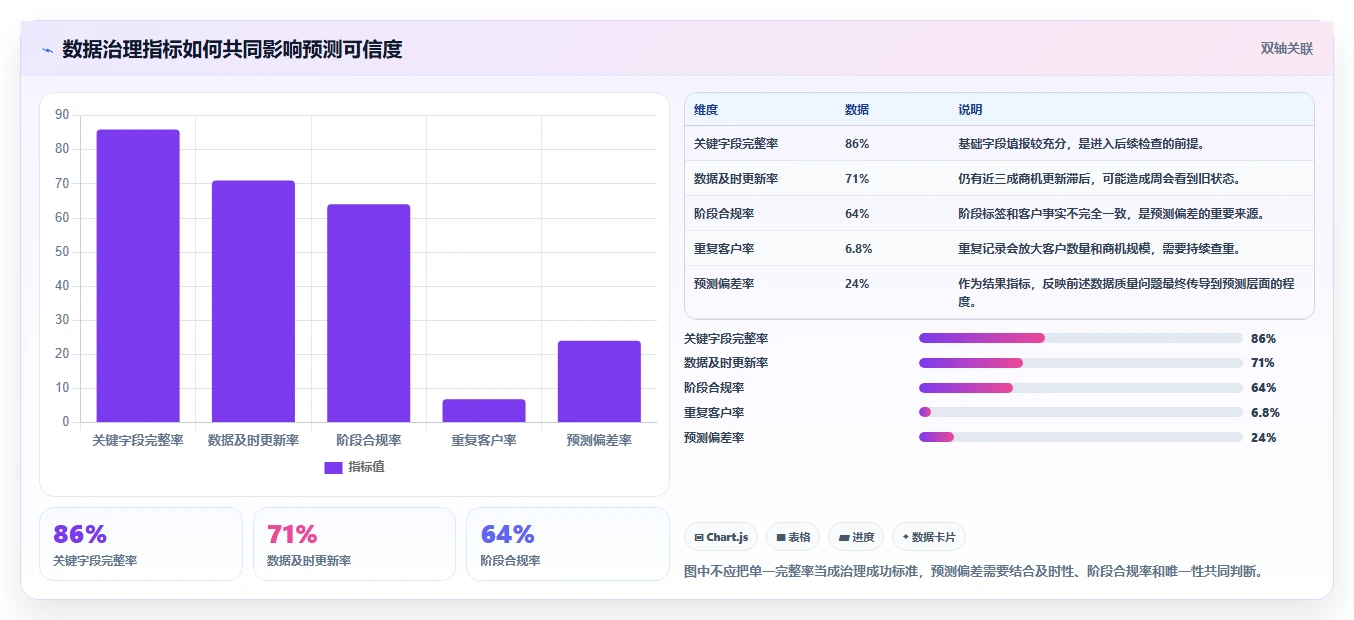
Task: Click the 数据及时更新率 label on the chart axis
Action: pyautogui.click(x=253, y=440)
